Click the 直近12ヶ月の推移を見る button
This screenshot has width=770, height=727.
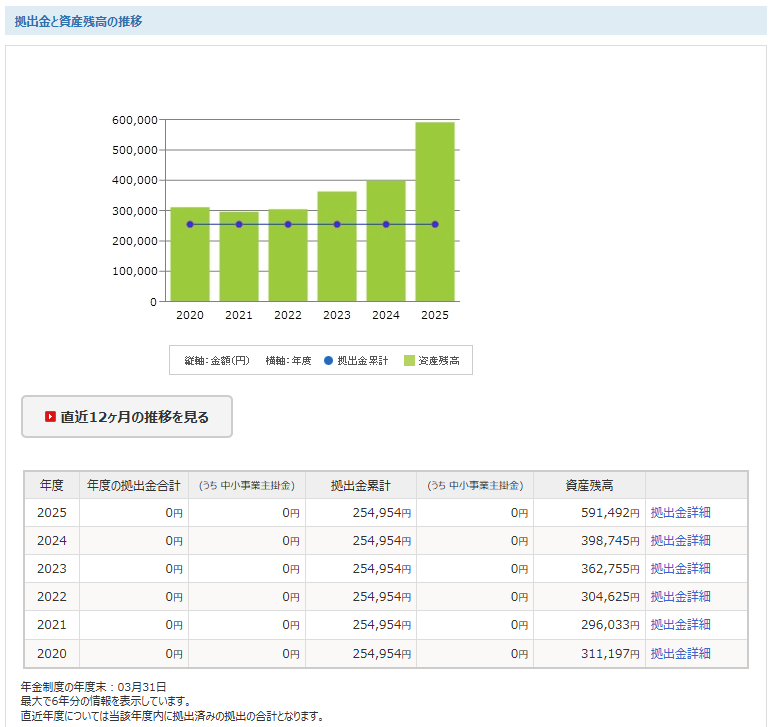point(127,417)
